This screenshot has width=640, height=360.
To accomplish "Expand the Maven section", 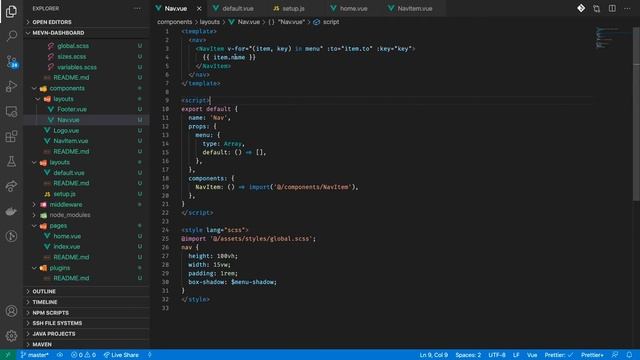I will click(87, 344).
